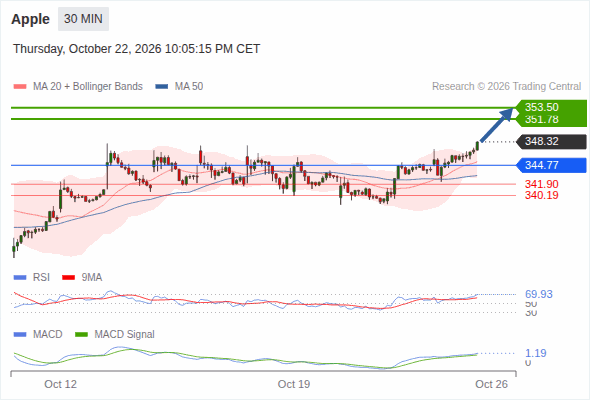Click the Oct 12 date axis label
590x400 pixels.
click(x=60, y=384)
